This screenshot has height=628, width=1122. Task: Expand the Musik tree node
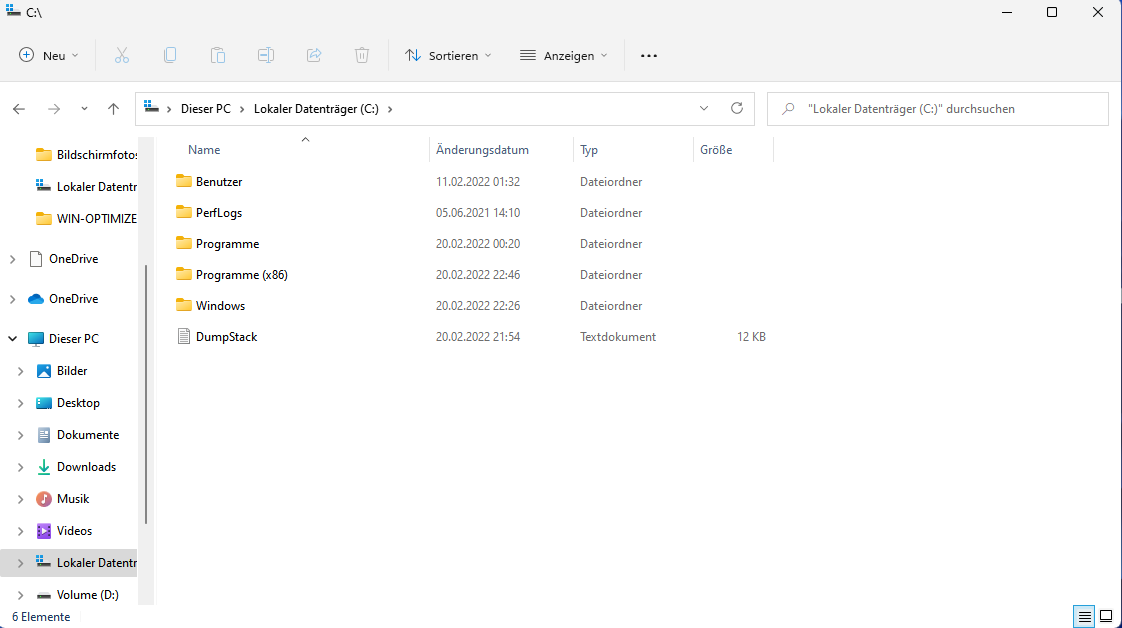[x=20, y=499]
